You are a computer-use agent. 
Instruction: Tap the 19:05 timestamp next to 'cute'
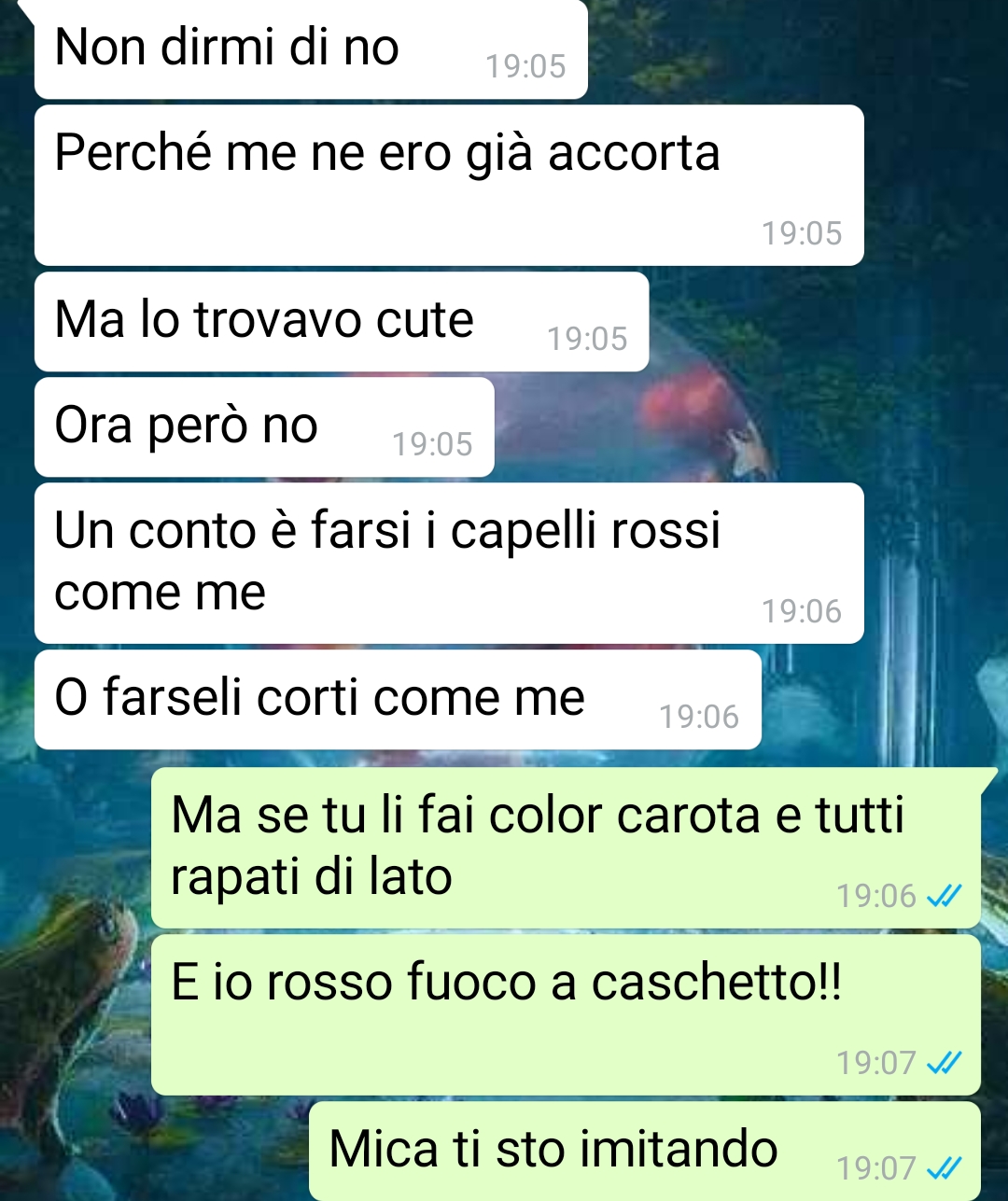point(587,339)
